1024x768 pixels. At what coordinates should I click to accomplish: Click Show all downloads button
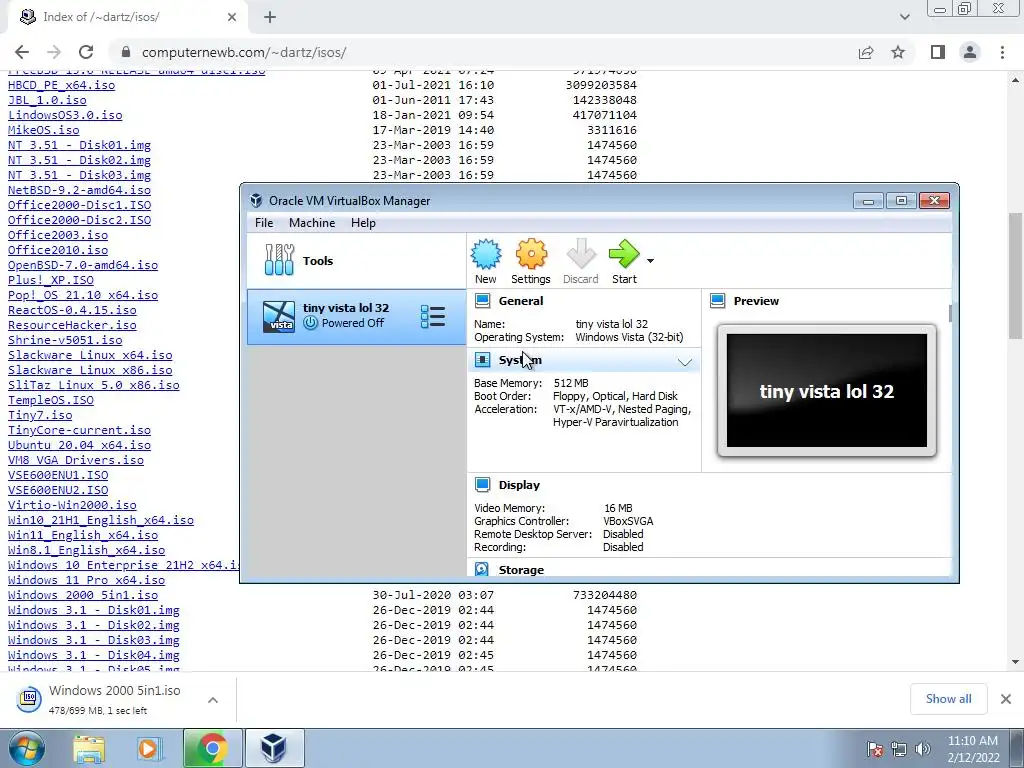(948, 699)
